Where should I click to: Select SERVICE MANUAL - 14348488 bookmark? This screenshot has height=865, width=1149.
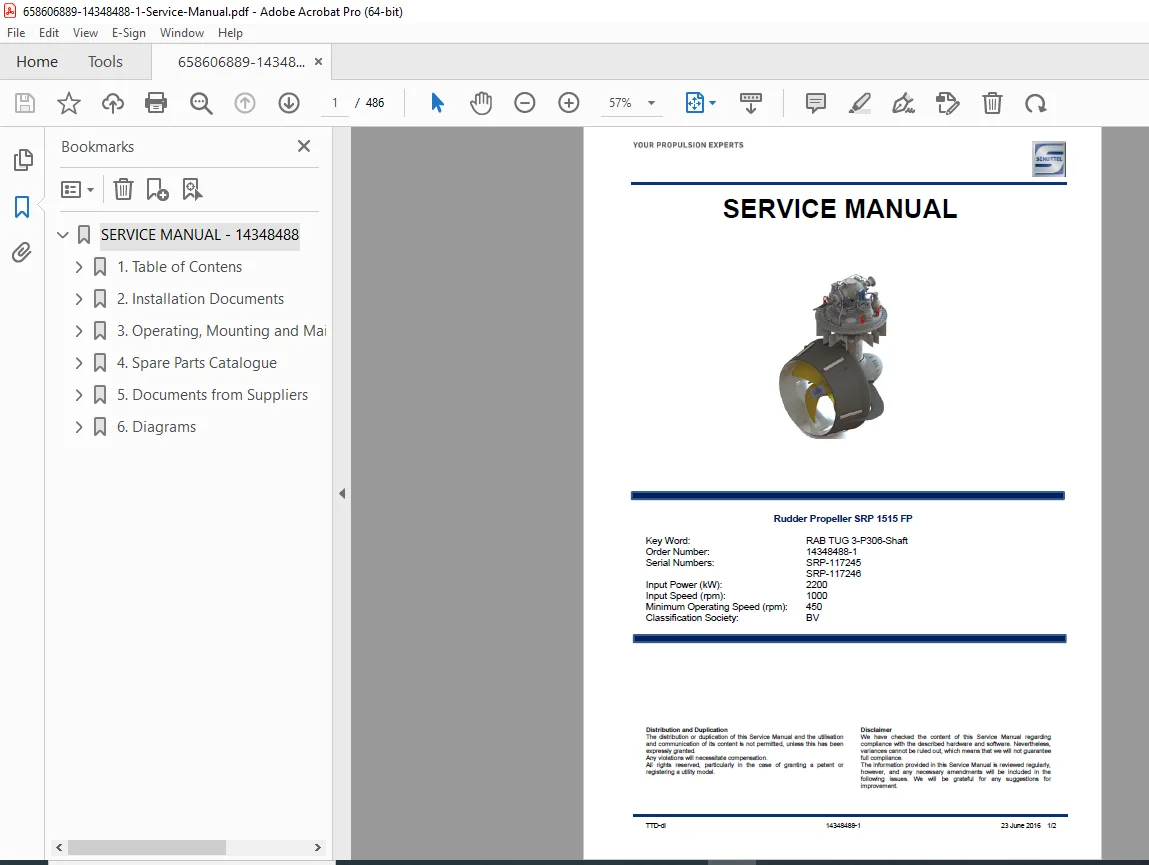[199, 235]
